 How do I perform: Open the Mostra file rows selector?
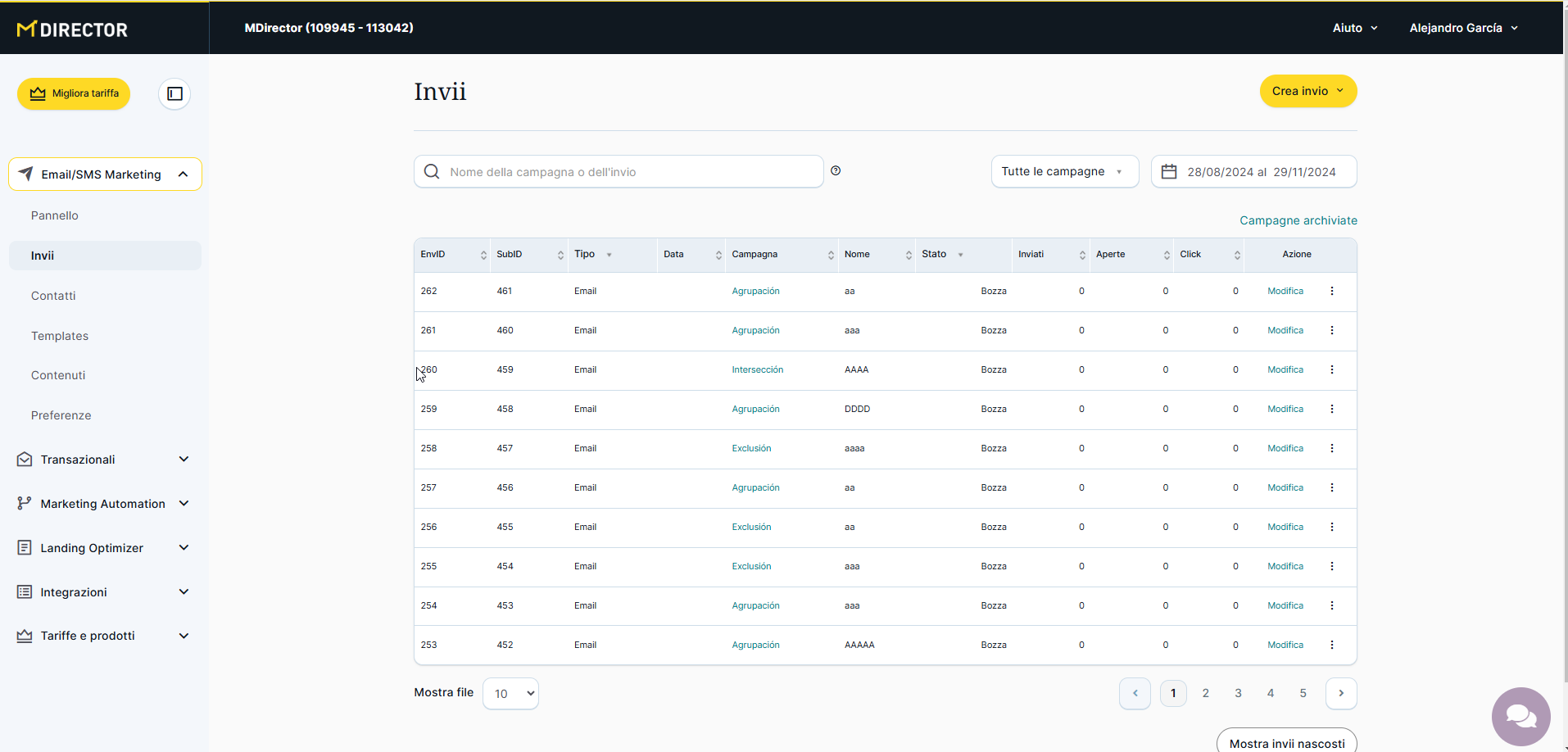click(510, 694)
